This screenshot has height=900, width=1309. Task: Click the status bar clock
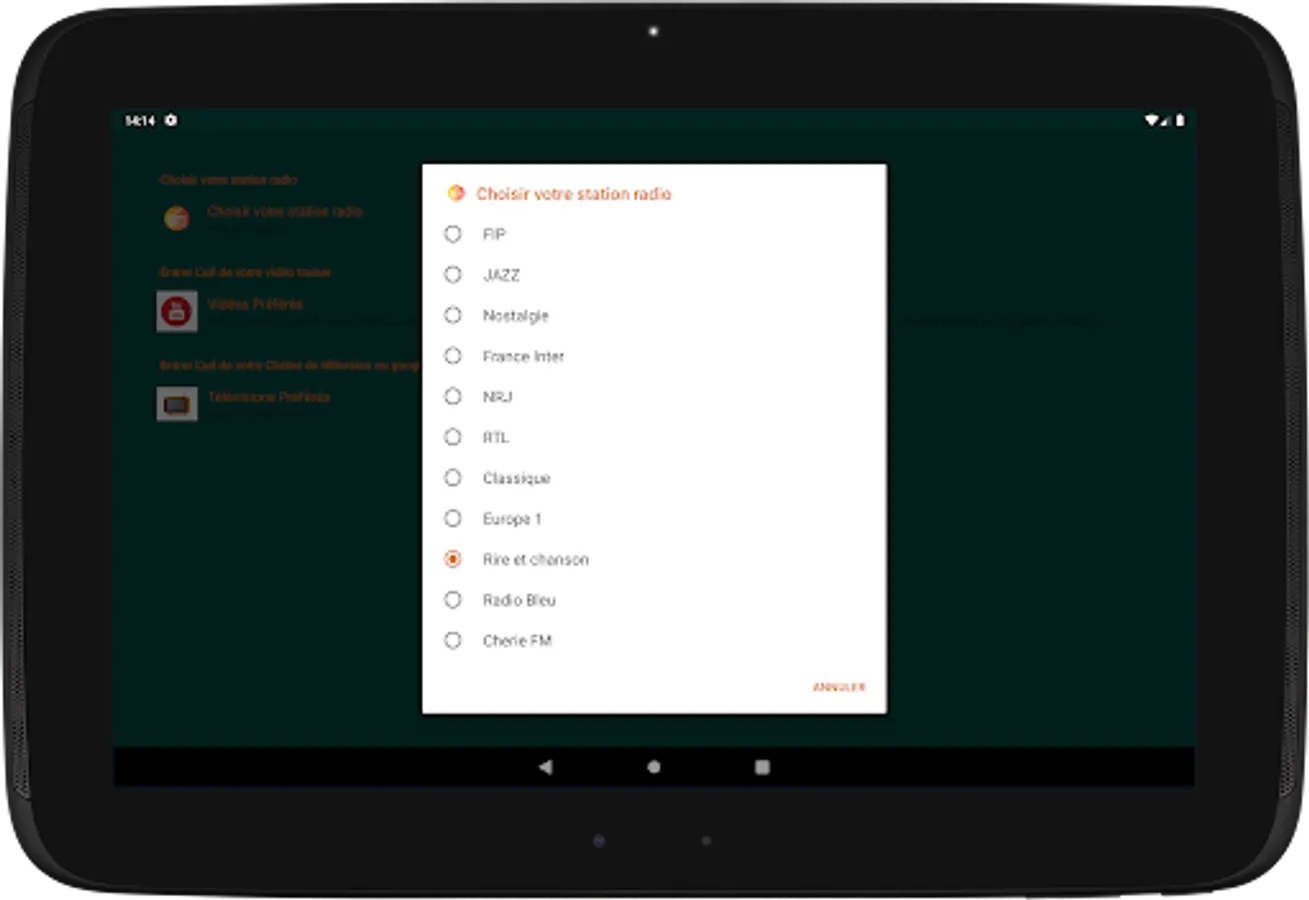coord(140,120)
